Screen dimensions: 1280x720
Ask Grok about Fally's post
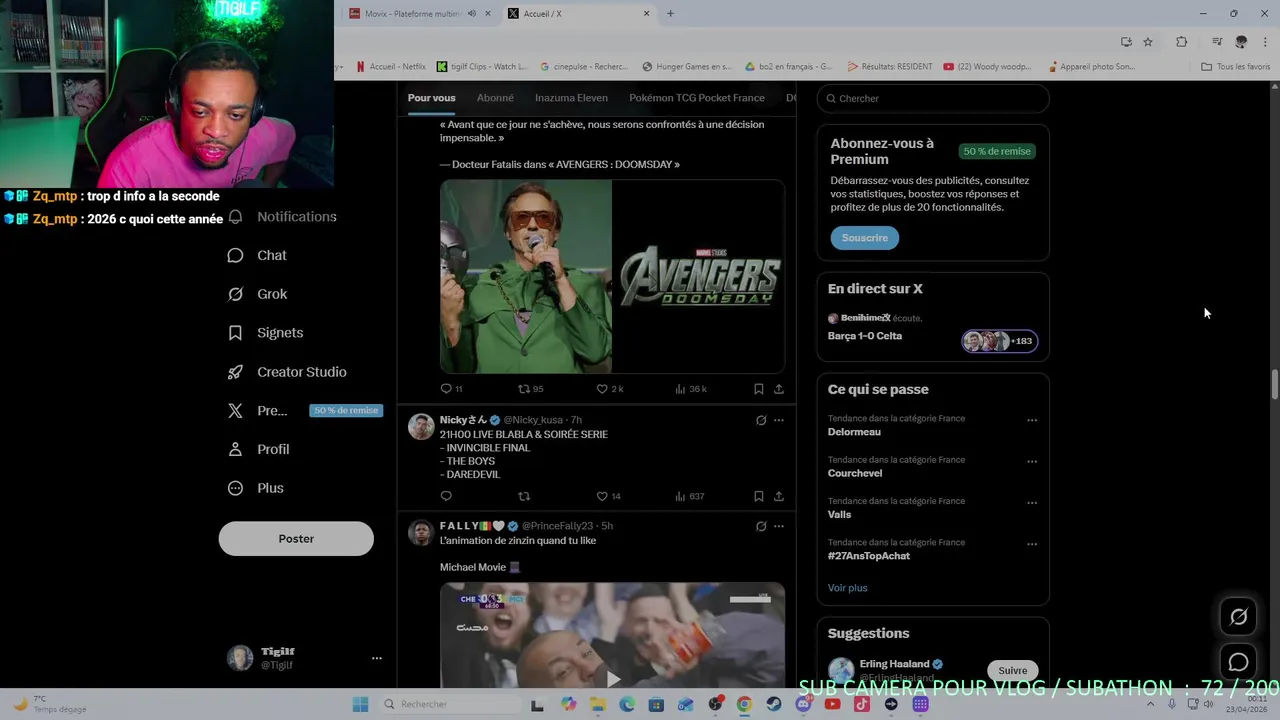point(761,526)
